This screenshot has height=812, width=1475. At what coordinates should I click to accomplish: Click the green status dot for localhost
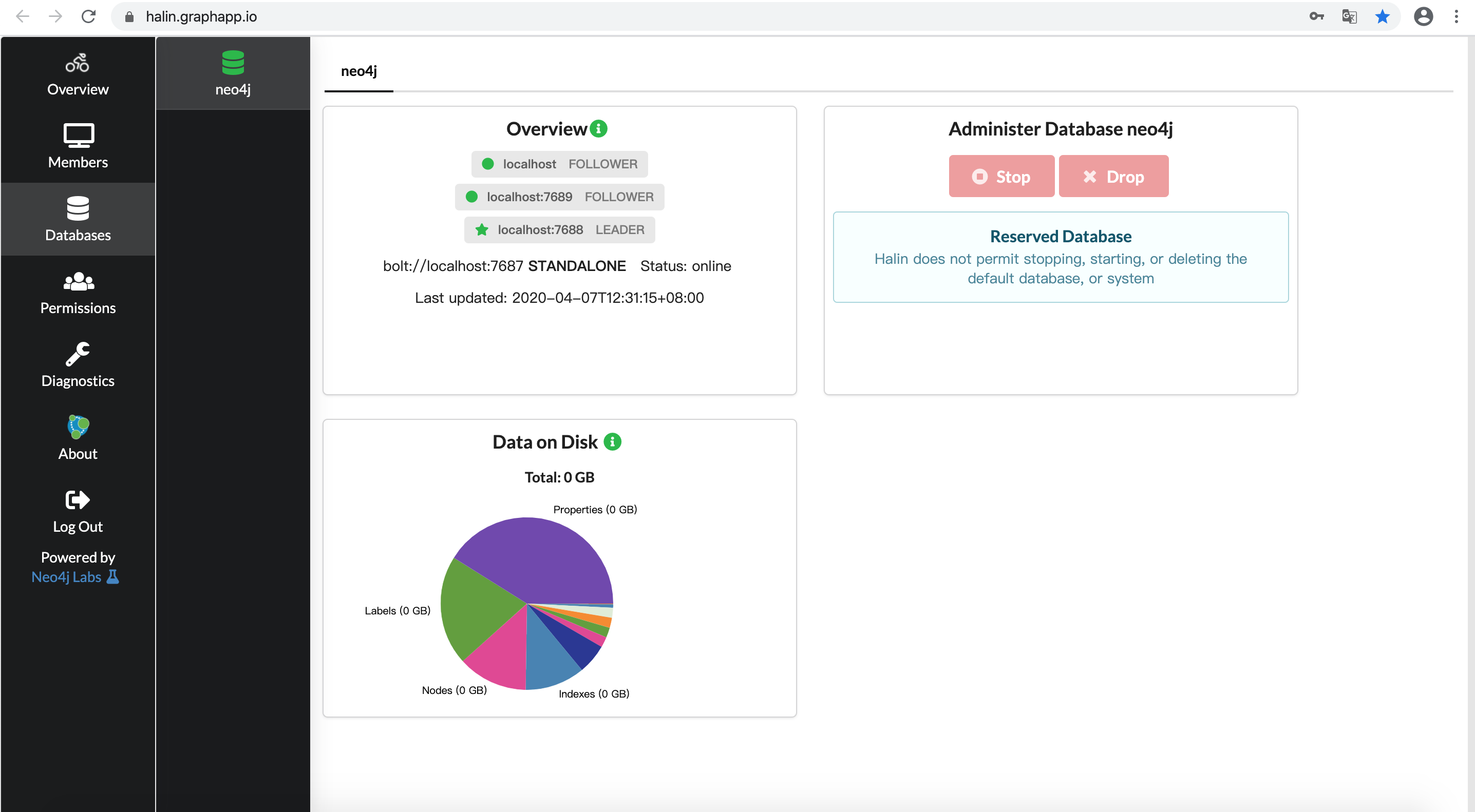click(488, 164)
